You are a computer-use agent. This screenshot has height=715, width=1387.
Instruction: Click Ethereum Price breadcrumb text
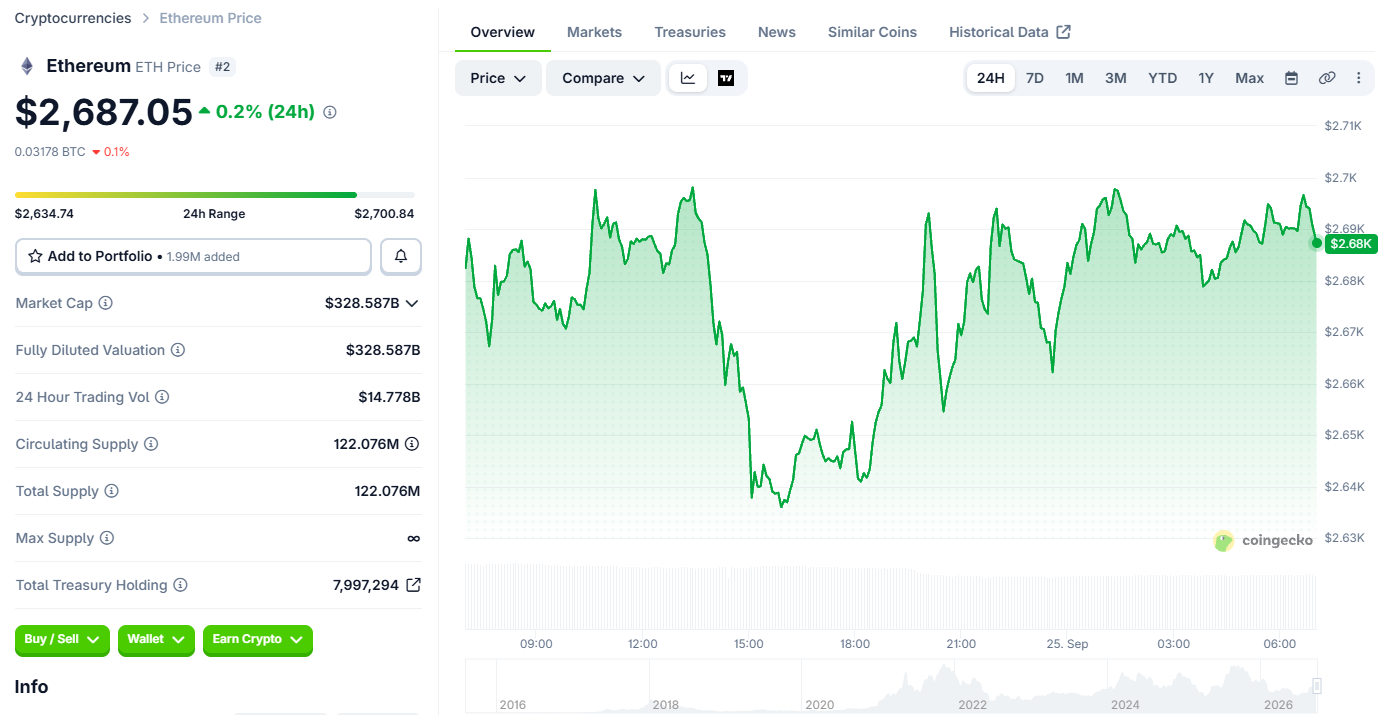click(211, 18)
